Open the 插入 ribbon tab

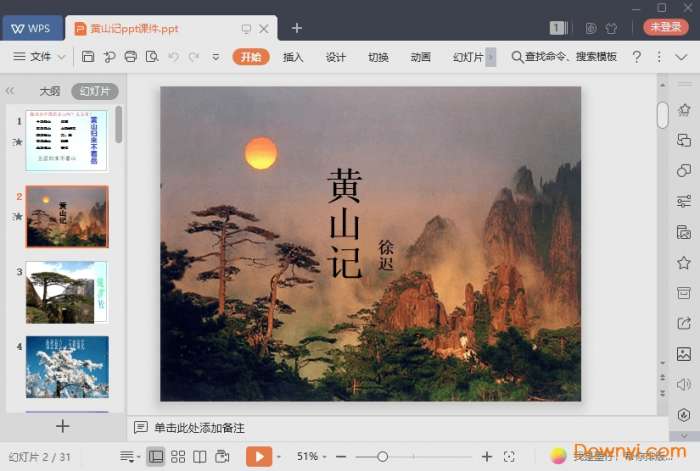pyautogui.click(x=293, y=57)
